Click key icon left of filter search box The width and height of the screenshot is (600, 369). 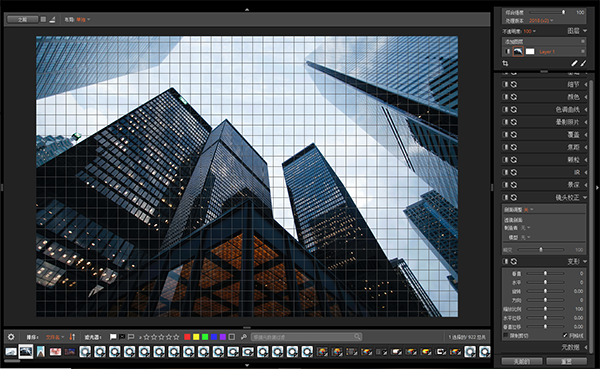coord(244,337)
